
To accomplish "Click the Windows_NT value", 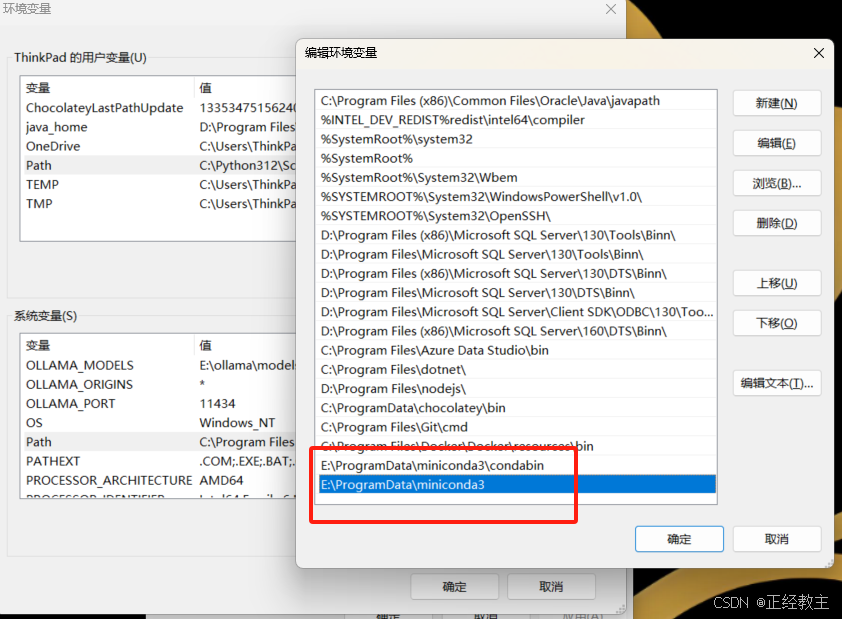I will [237, 423].
